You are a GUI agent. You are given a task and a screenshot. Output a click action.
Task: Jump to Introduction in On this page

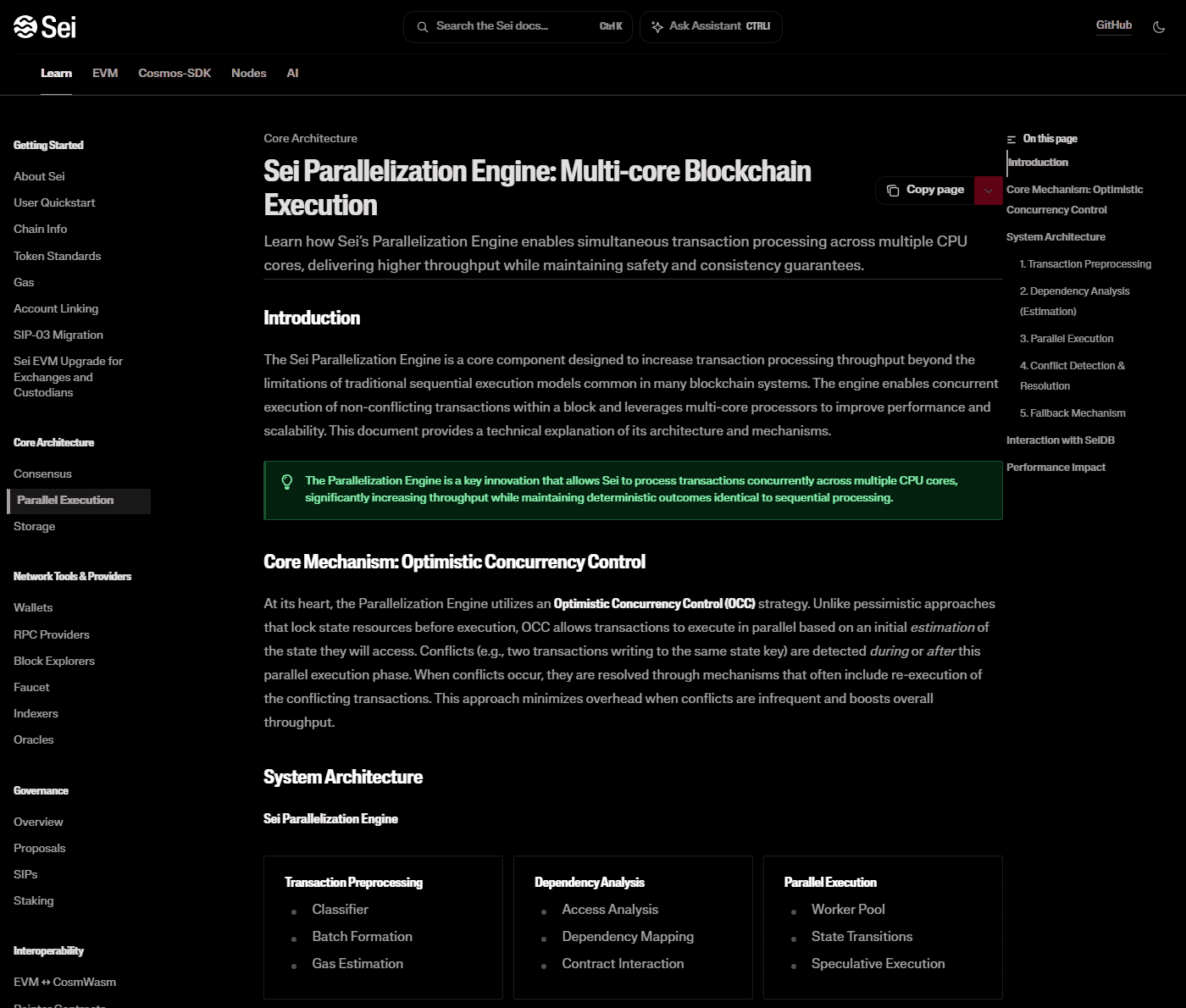(1038, 163)
